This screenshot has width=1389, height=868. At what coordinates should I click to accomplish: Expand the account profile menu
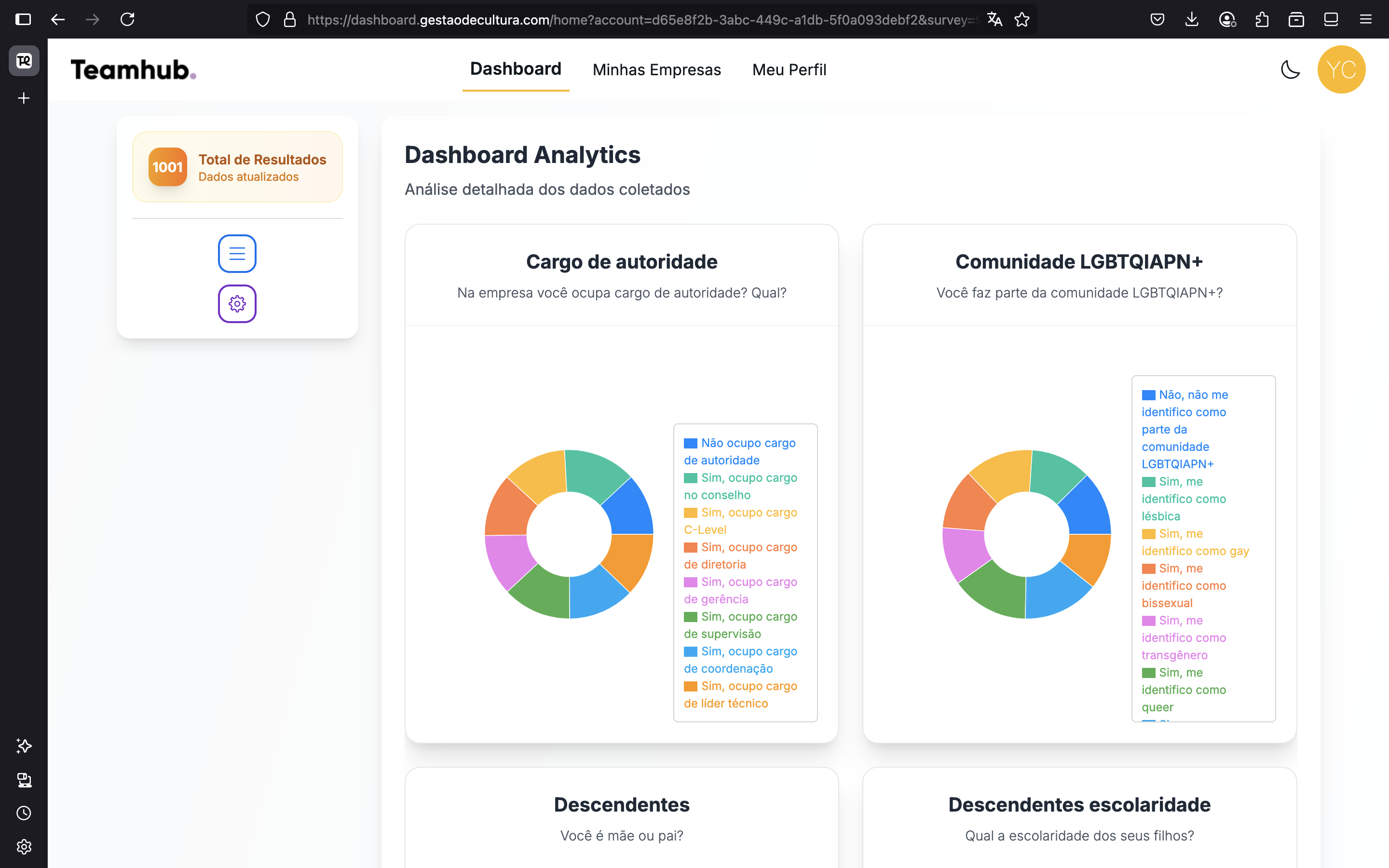(1228, 19)
